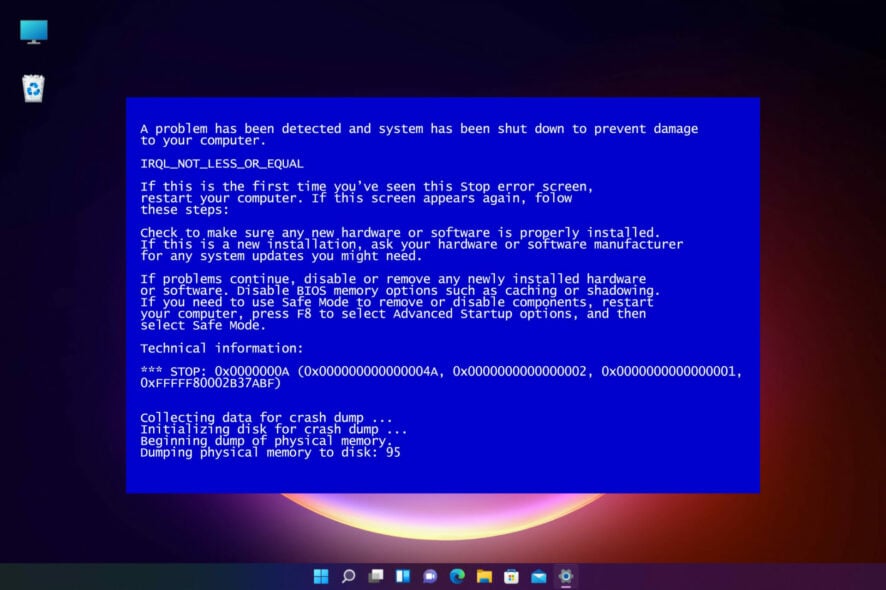Click the '*** STOP: 0x0000000A' code
The image size is (886, 590).
pyautogui.click(x=215, y=371)
